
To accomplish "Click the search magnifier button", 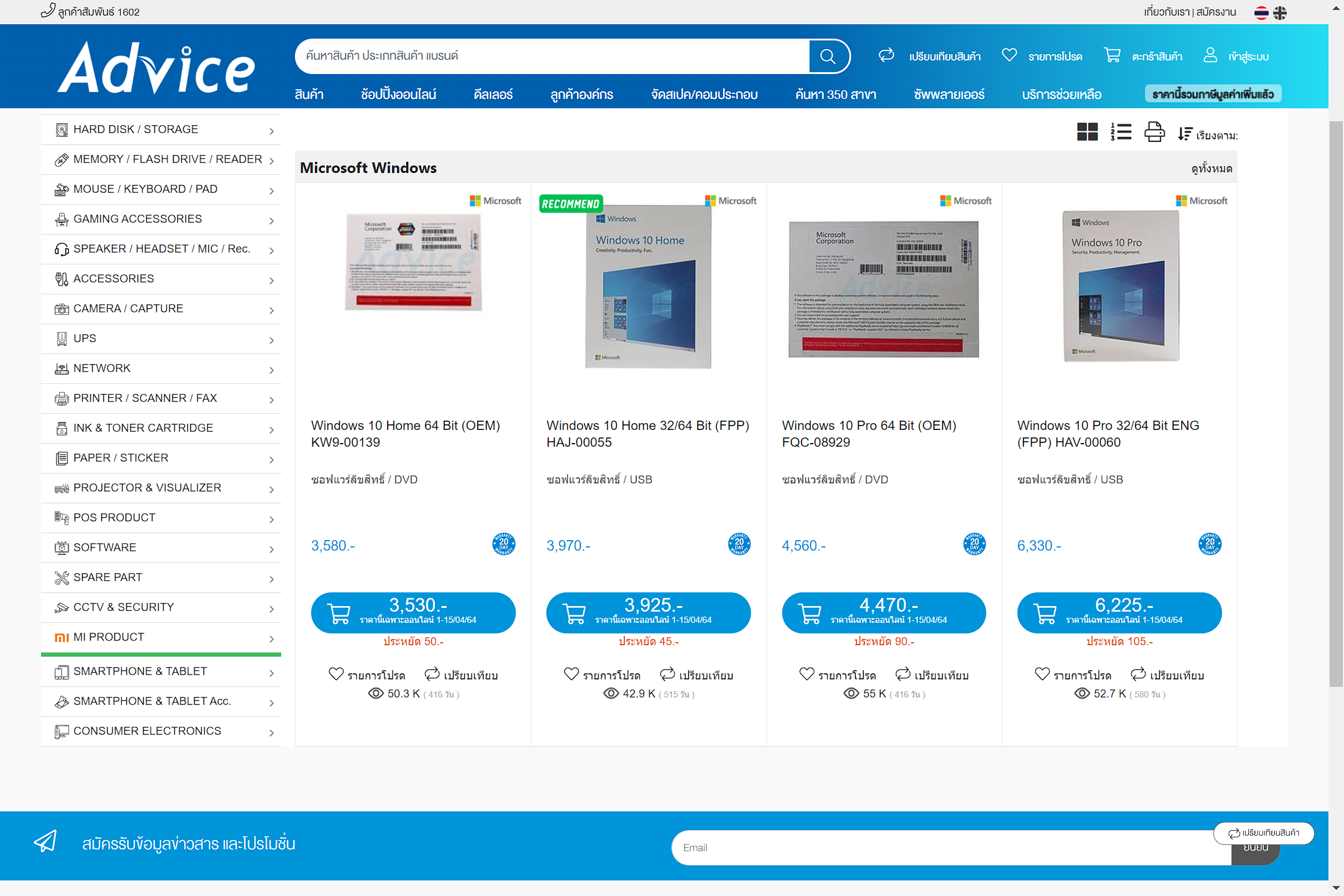I will 829,57.
